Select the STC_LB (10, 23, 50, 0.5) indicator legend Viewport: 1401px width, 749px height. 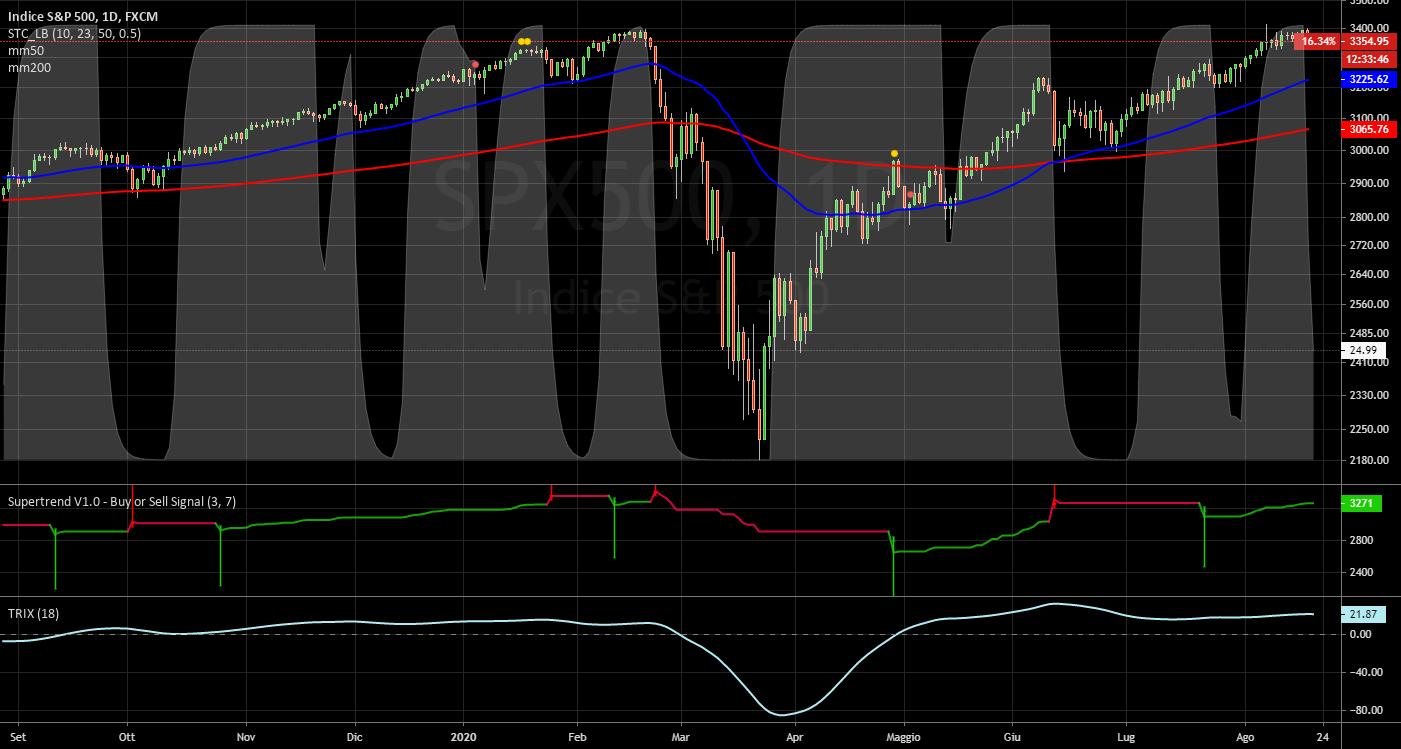[74, 34]
